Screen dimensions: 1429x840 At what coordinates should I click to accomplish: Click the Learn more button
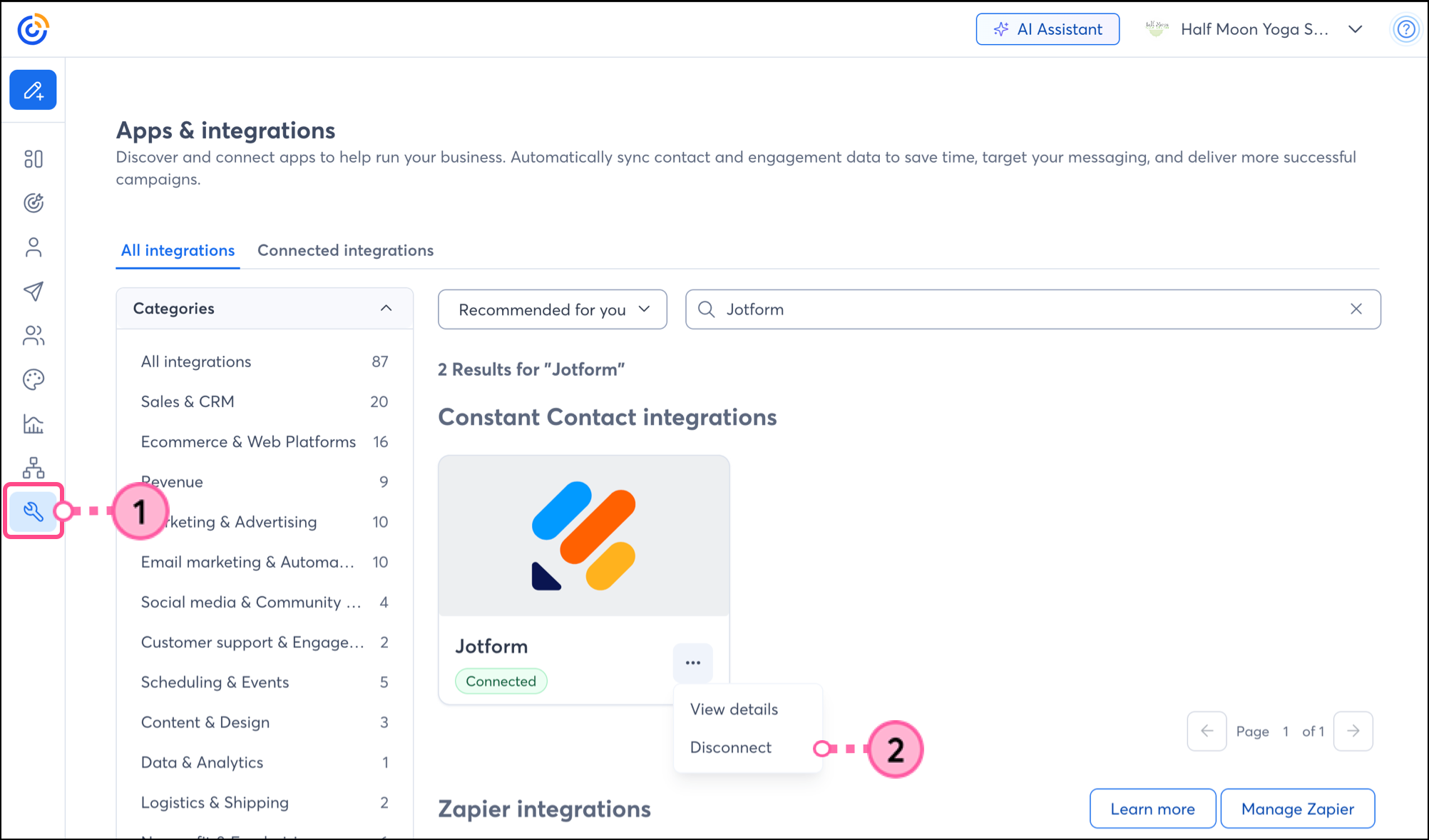1152,809
